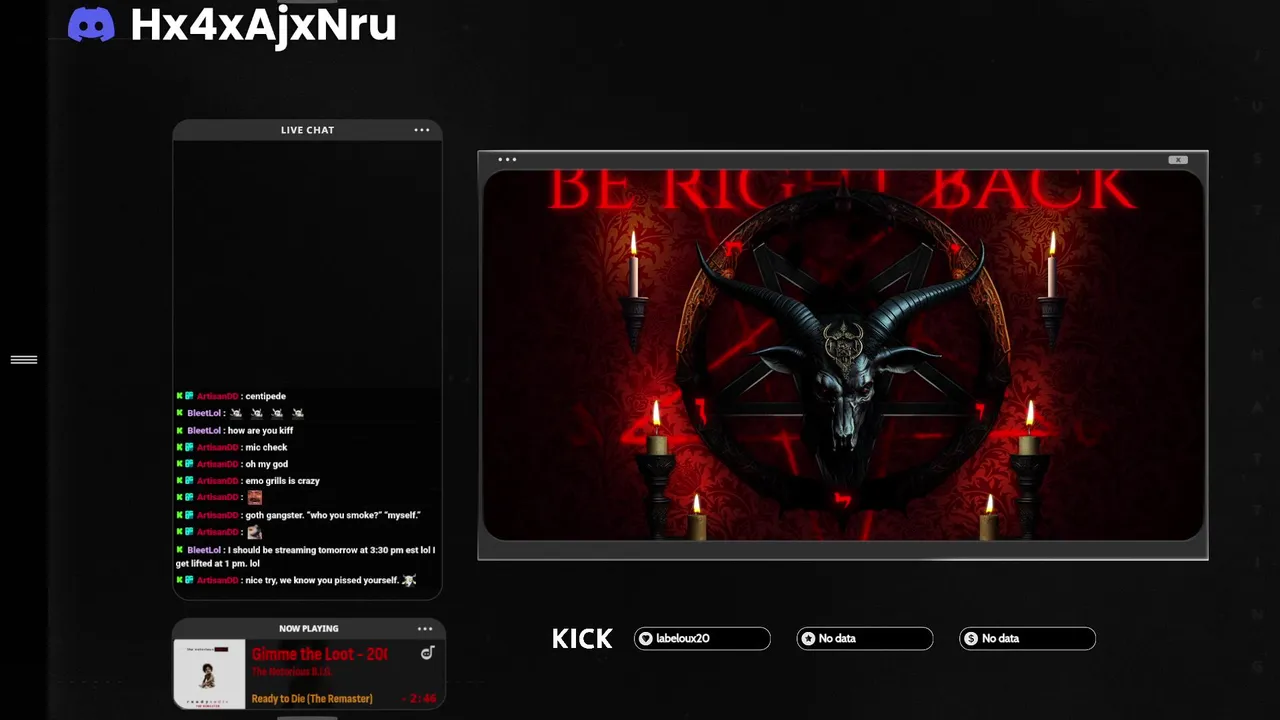1280x720 pixels.
Task: Click the skull emote after pissed yourself
Action: pos(409,581)
